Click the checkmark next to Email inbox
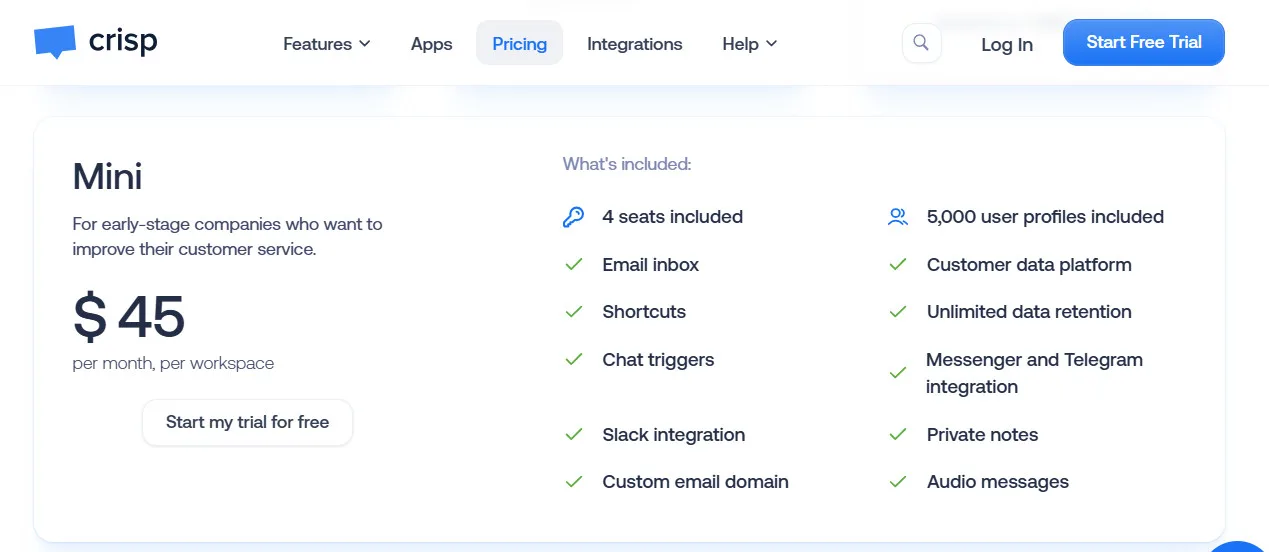 point(574,265)
